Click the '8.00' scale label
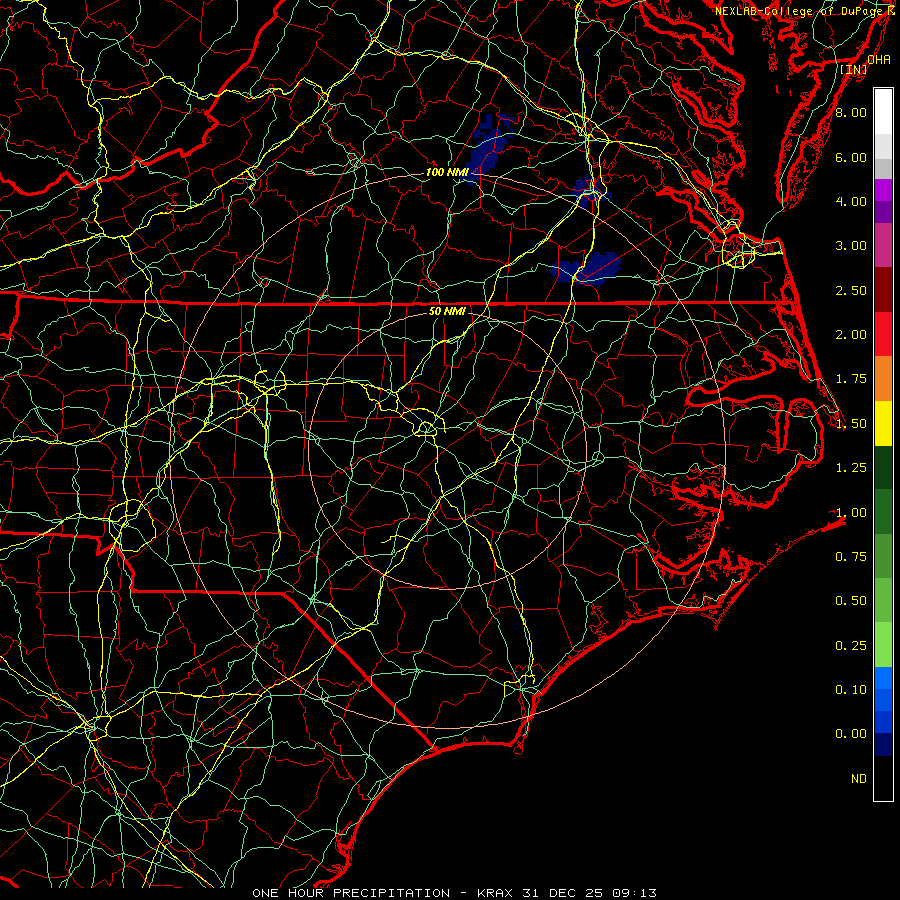 (x=851, y=112)
